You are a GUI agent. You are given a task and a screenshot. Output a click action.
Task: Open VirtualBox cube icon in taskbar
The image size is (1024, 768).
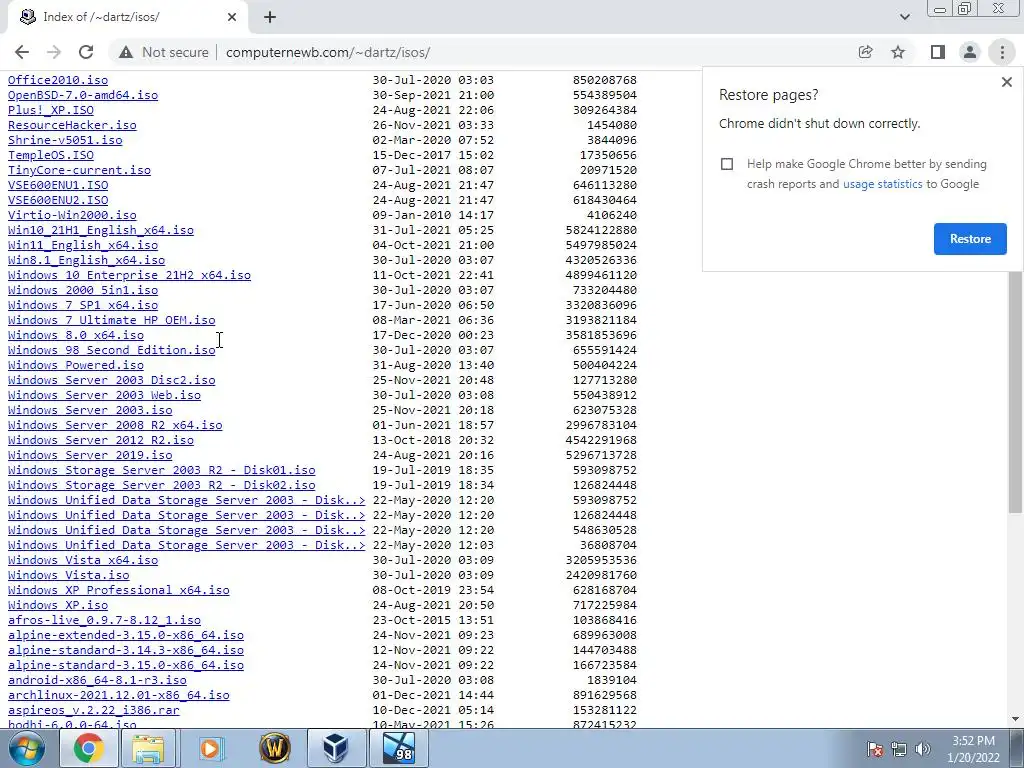tap(336, 748)
